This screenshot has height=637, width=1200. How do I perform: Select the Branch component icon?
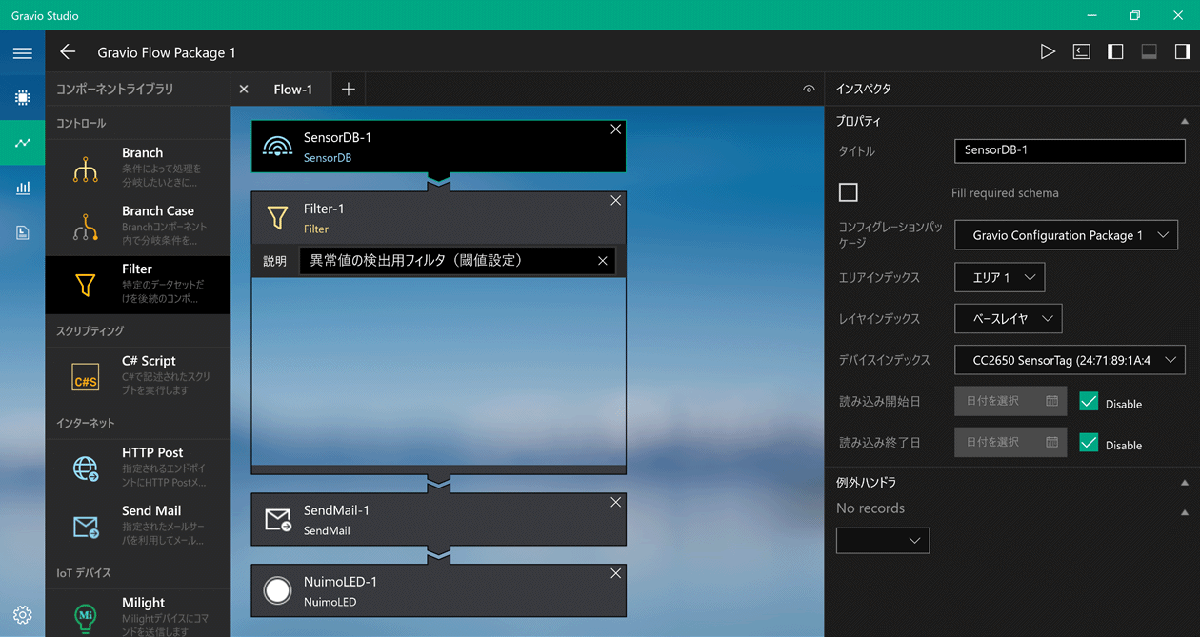pos(85,170)
